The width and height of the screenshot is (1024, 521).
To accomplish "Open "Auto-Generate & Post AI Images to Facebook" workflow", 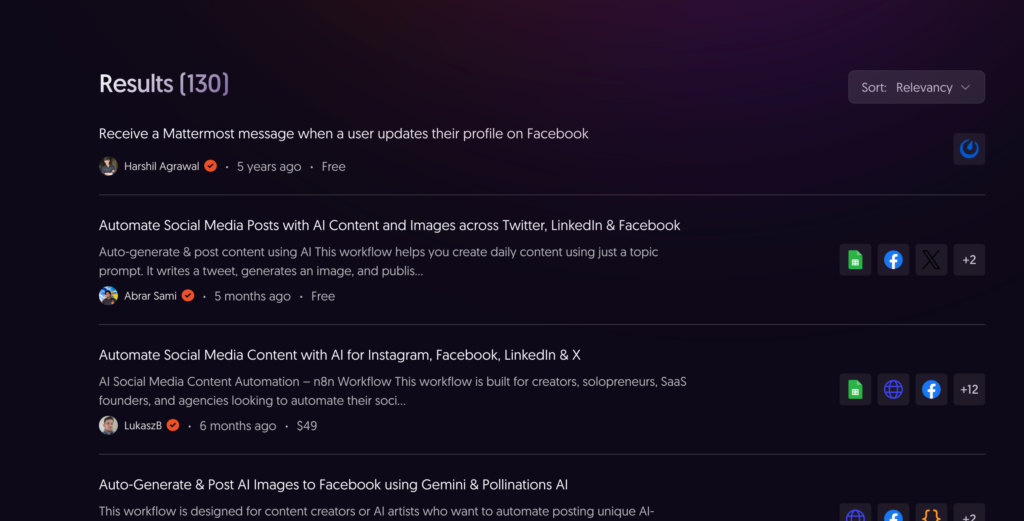I will tap(333, 485).
